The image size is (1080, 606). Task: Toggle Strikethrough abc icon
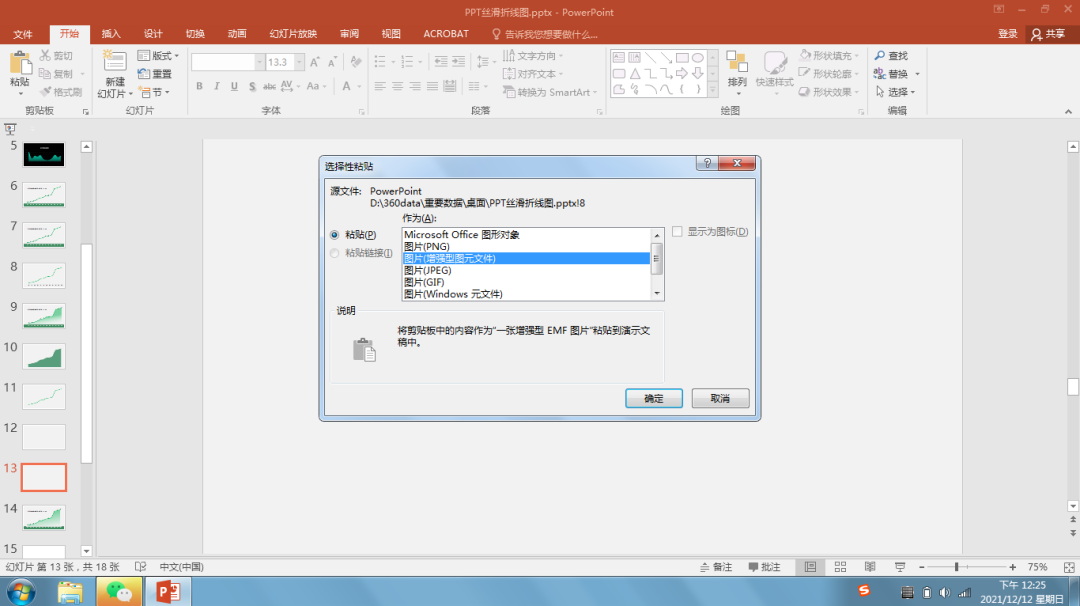coord(269,86)
